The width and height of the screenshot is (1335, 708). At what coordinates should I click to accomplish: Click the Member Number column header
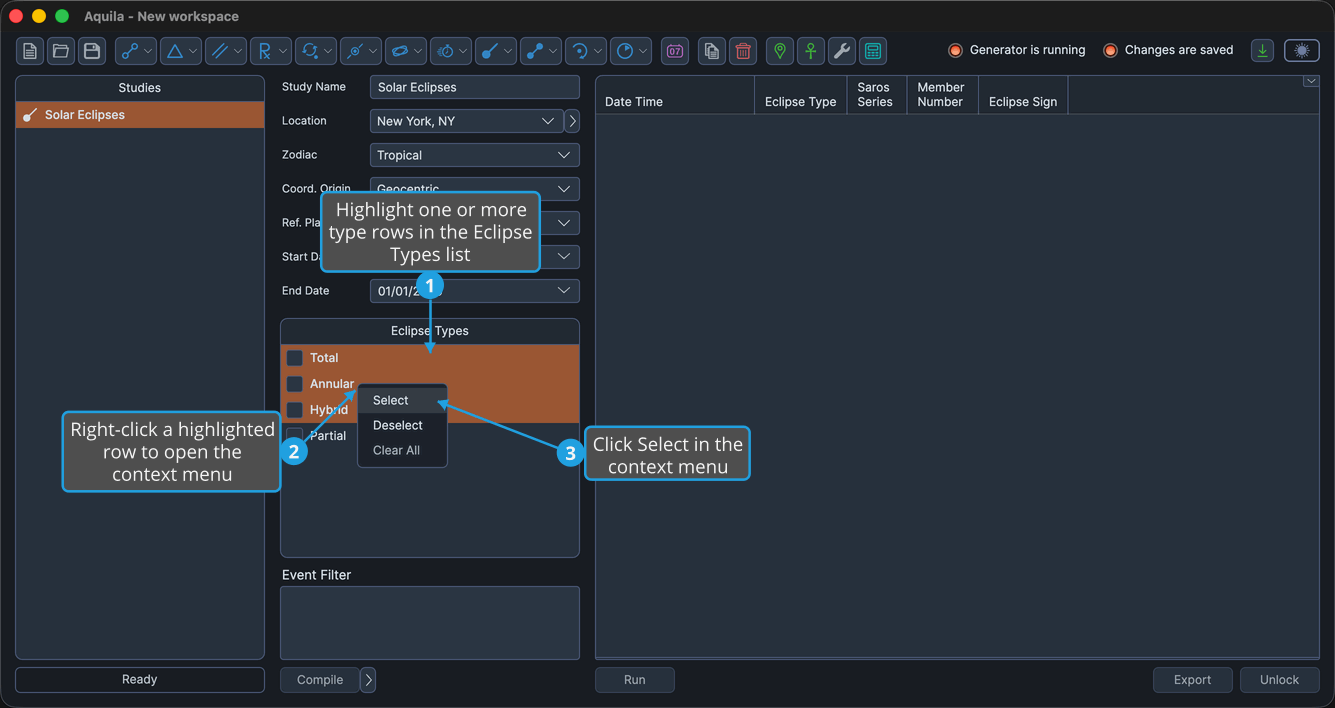click(943, 95)
